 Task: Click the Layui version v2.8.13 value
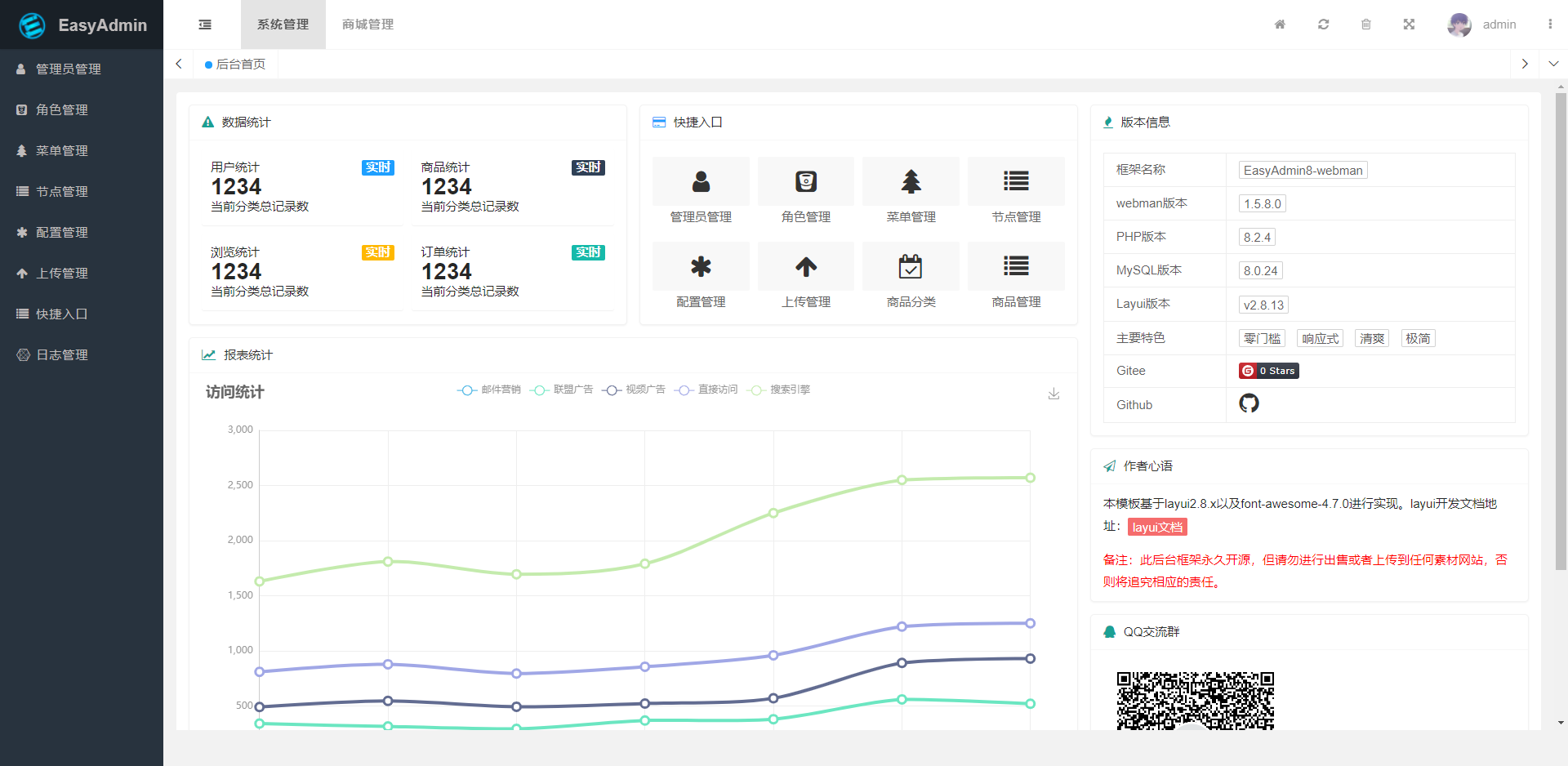(x=1263, y=305)
